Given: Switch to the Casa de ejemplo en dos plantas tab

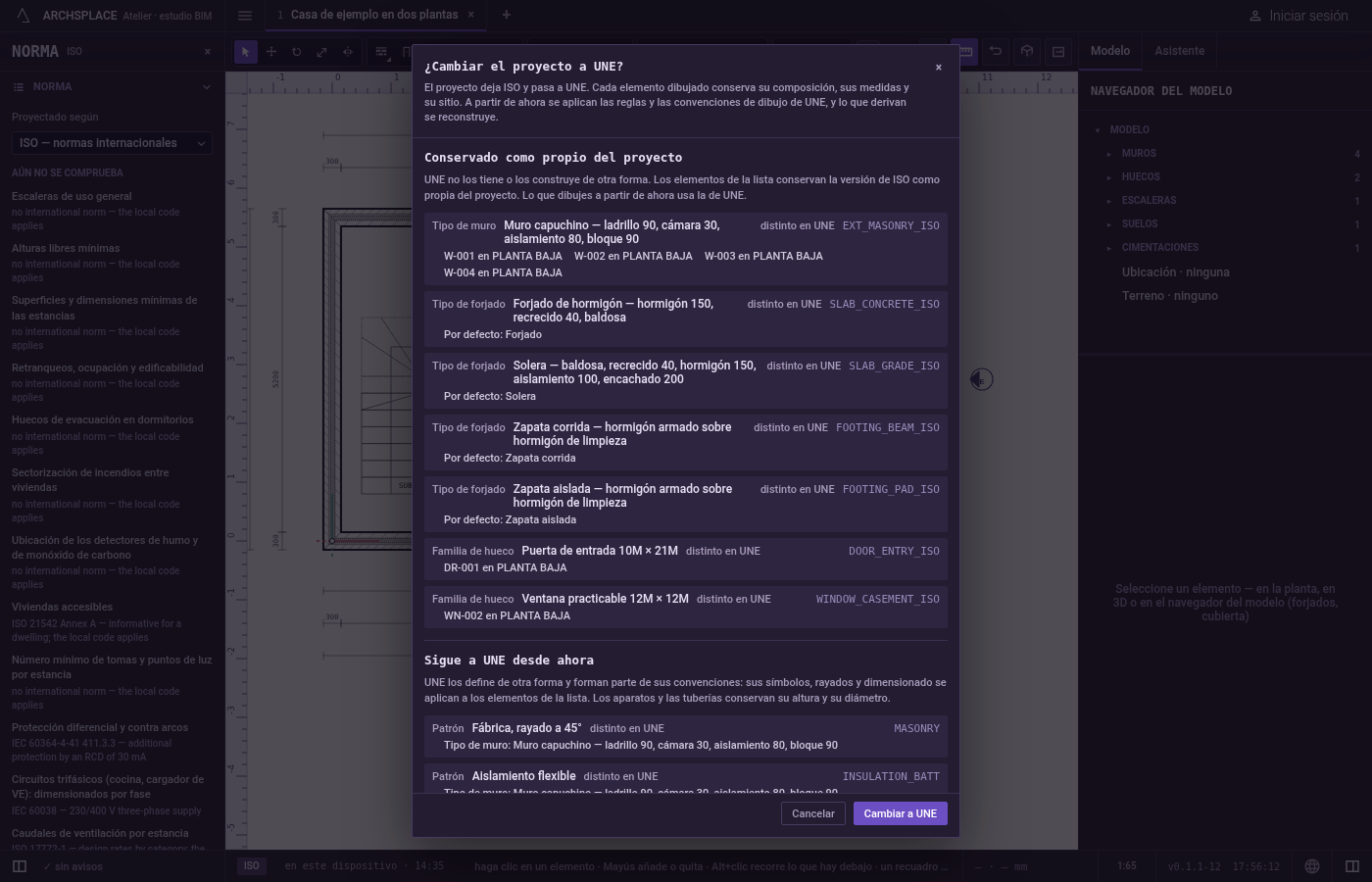Looking at the screenshot, I should (374, 15).
